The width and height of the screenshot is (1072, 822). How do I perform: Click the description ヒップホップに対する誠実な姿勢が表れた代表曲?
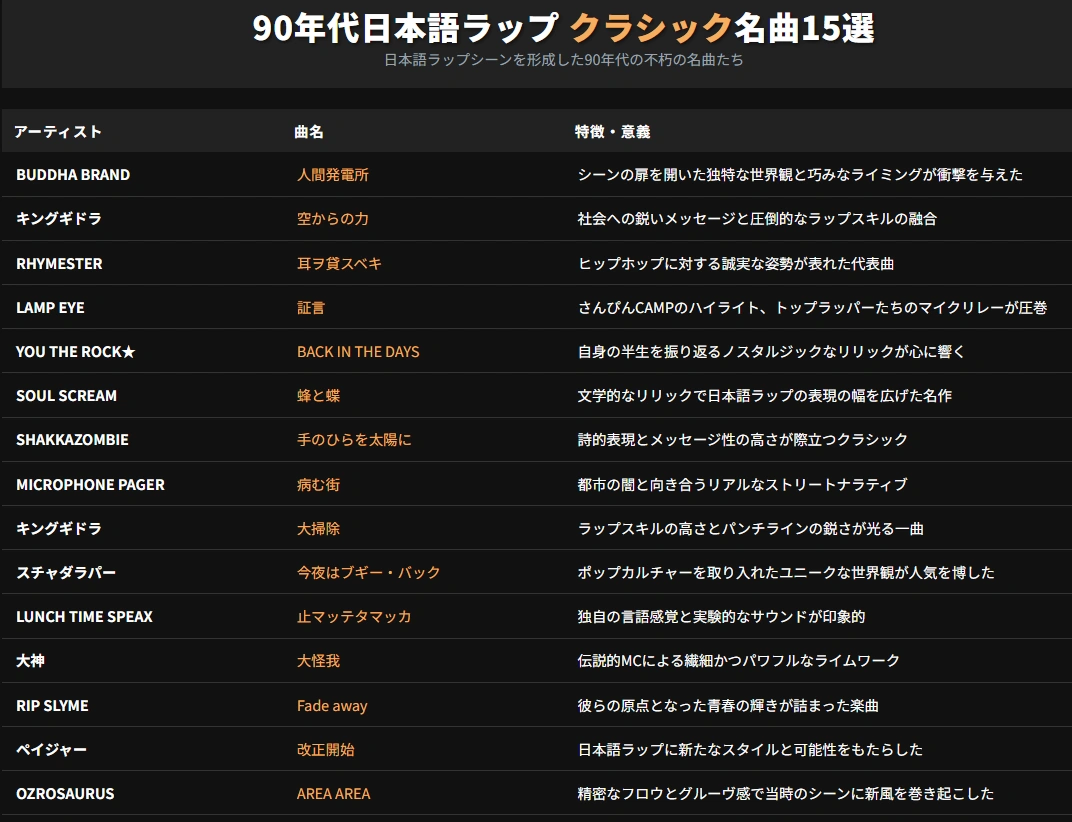pyautogui.click(x=736, y=263)
